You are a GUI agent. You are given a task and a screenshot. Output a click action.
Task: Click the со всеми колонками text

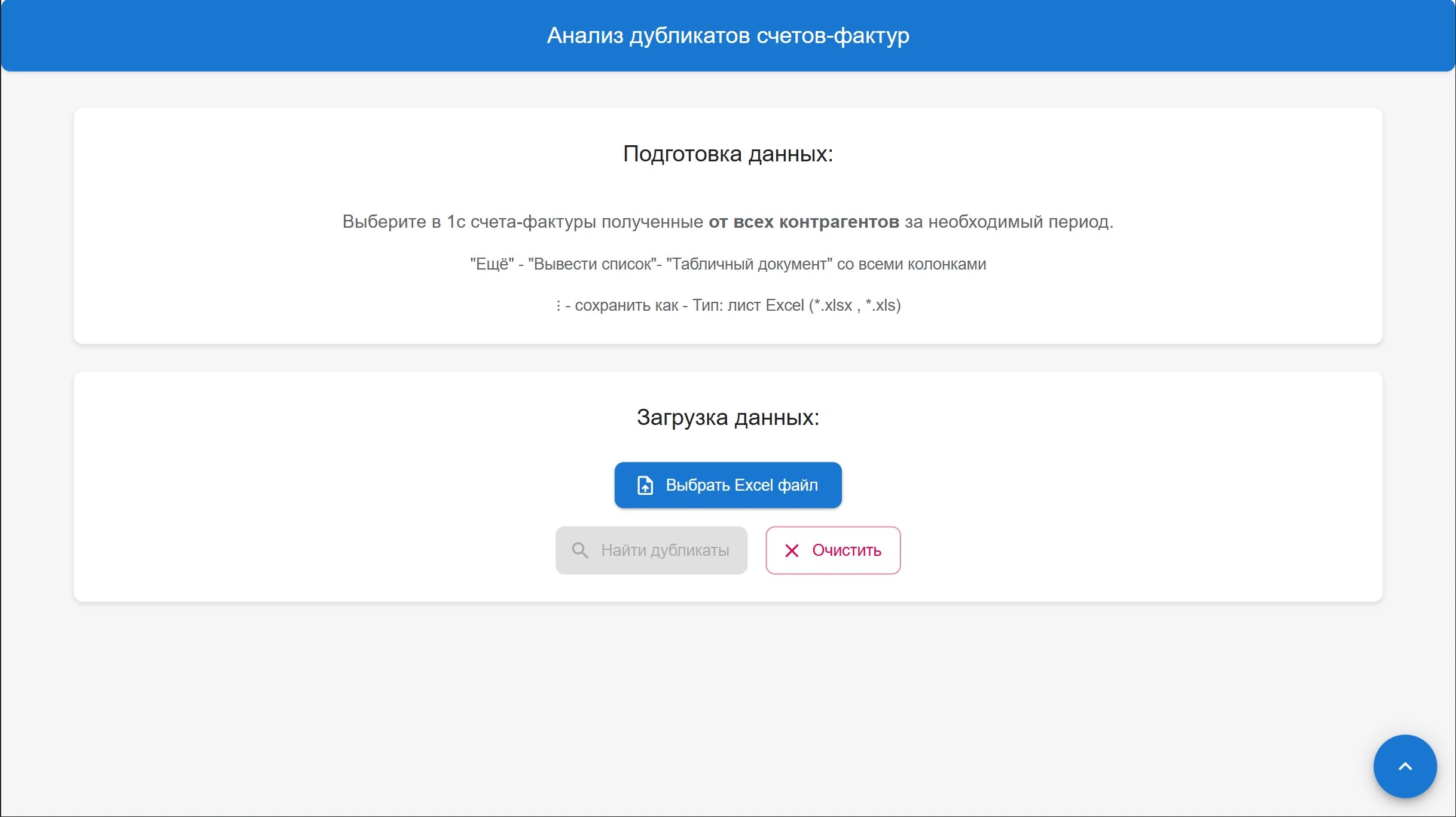tap(911, 264)
